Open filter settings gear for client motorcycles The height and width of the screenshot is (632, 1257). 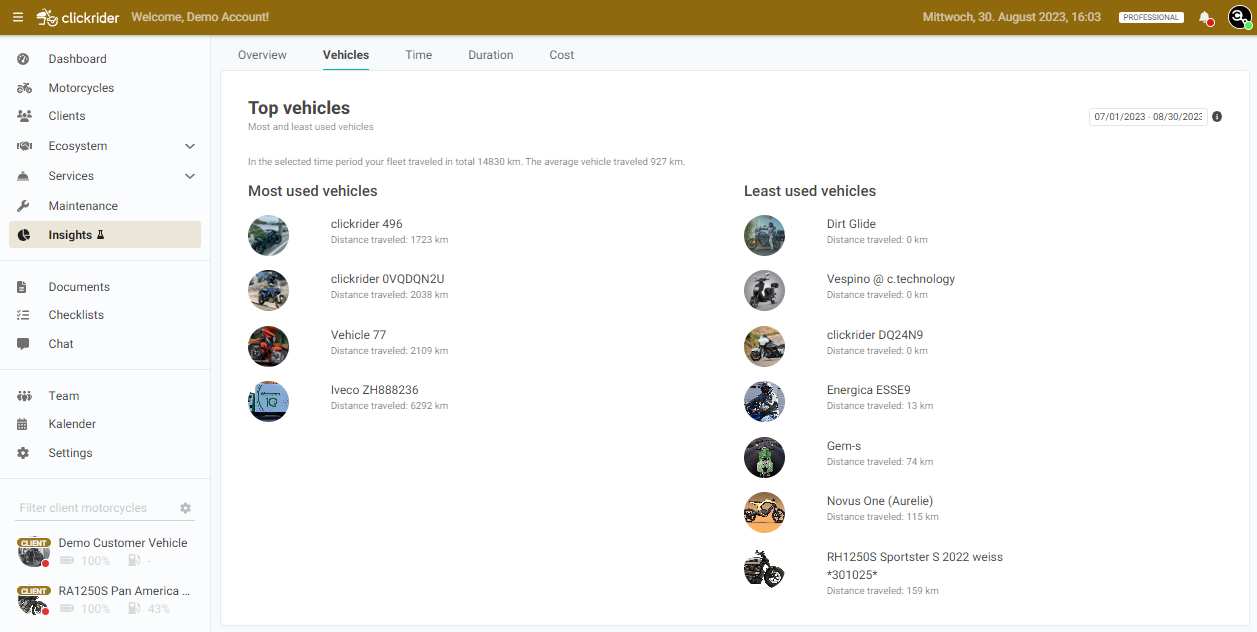185,508
